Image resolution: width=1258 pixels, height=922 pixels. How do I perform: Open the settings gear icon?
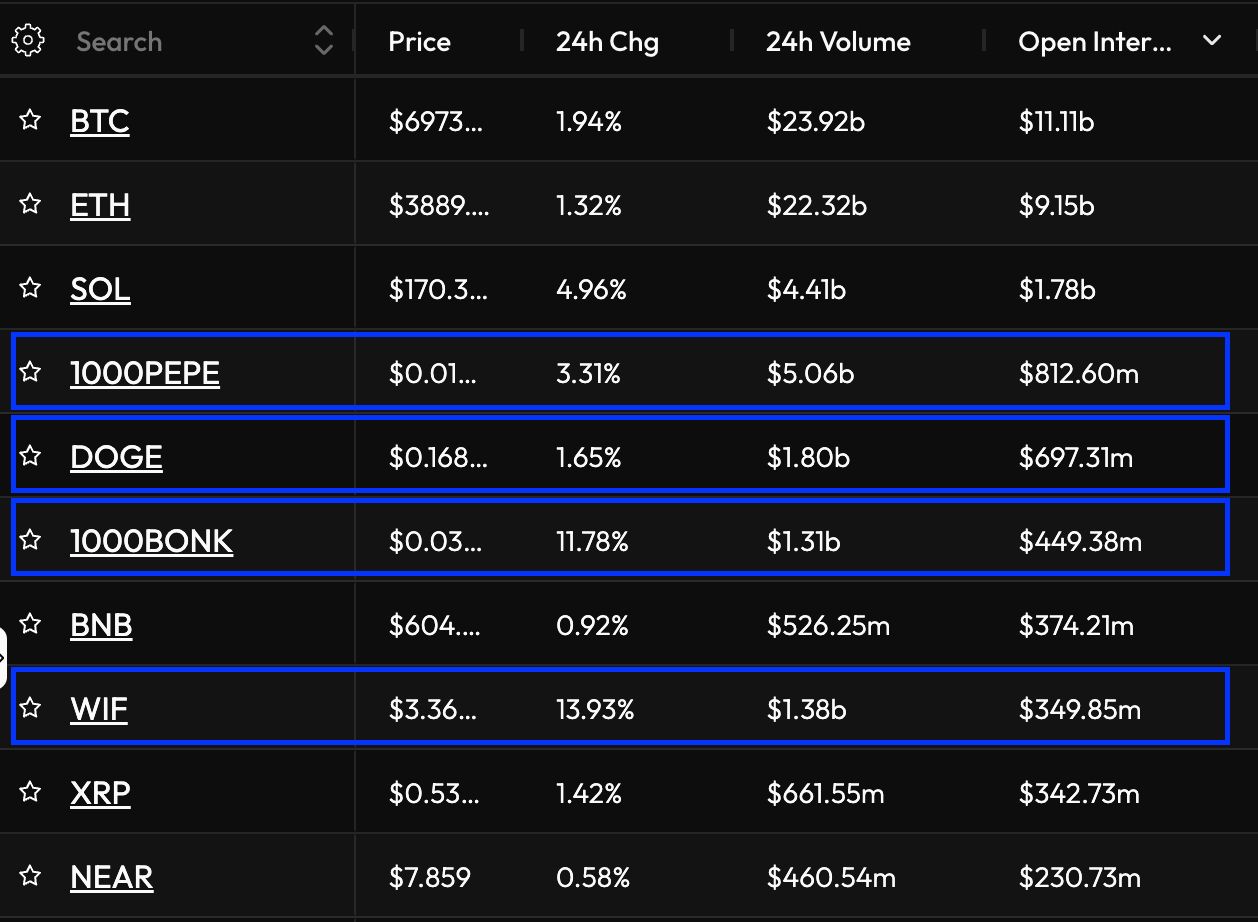click(28, 40)
